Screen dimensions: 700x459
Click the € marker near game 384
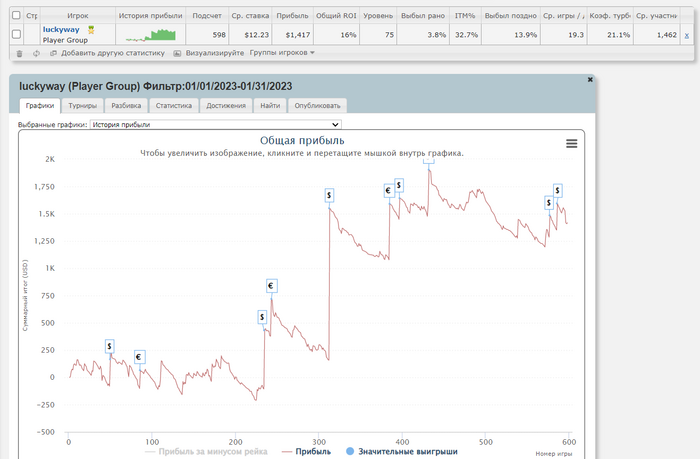[x=388, y=191]
